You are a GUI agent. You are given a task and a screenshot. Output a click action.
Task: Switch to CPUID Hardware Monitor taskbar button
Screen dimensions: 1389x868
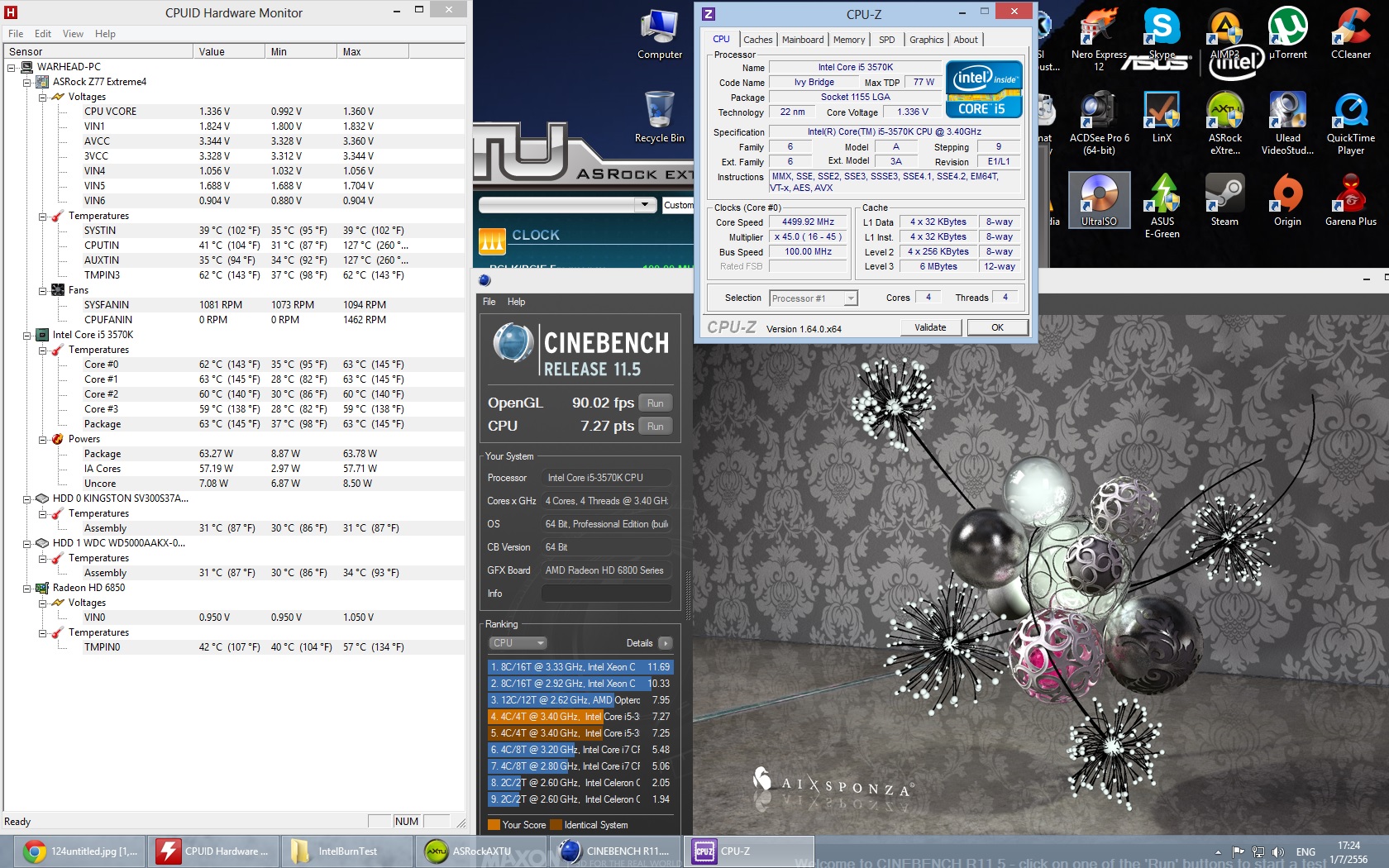214,851
